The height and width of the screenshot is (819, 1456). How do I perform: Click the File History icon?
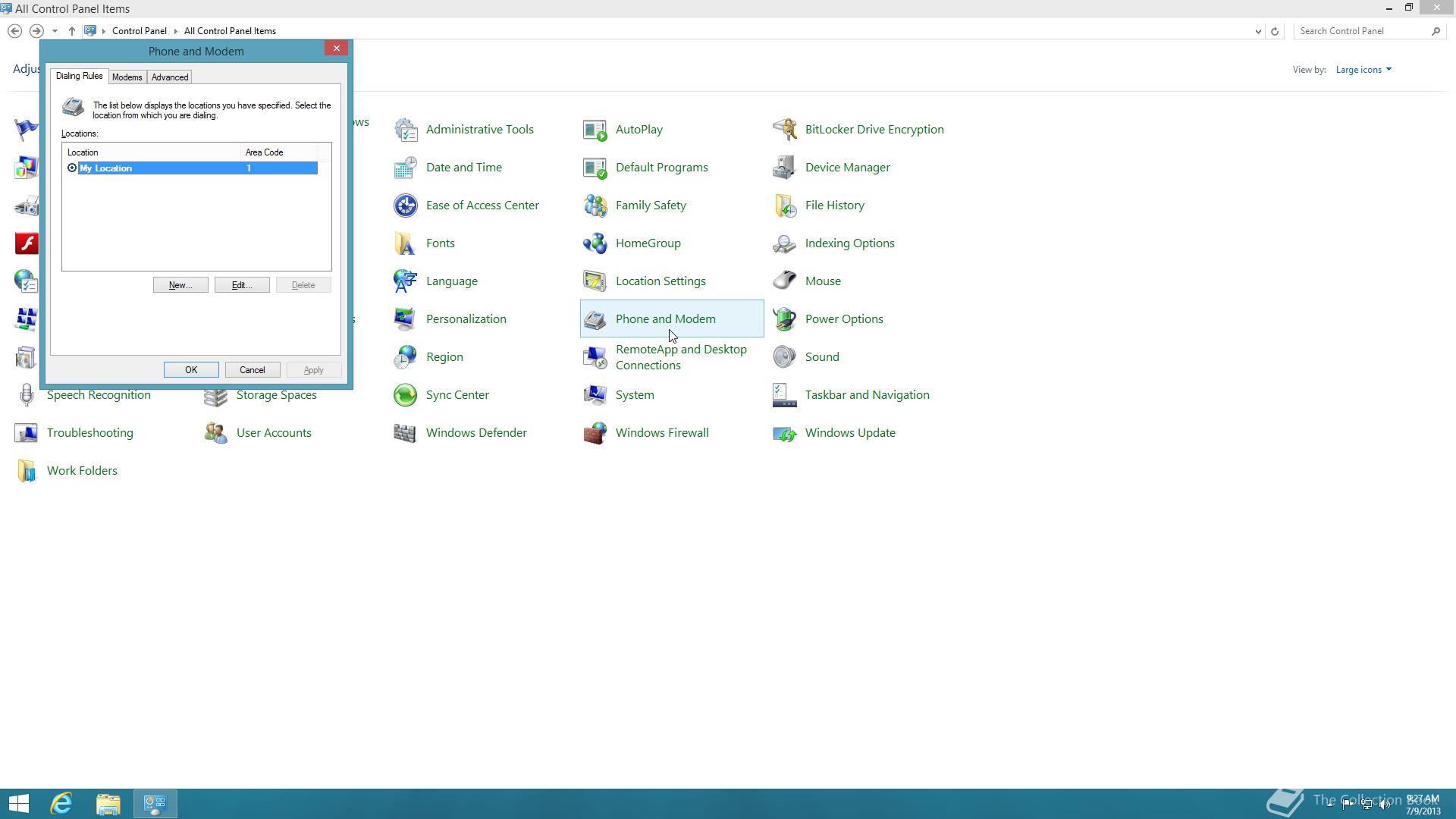coord(785,206)
